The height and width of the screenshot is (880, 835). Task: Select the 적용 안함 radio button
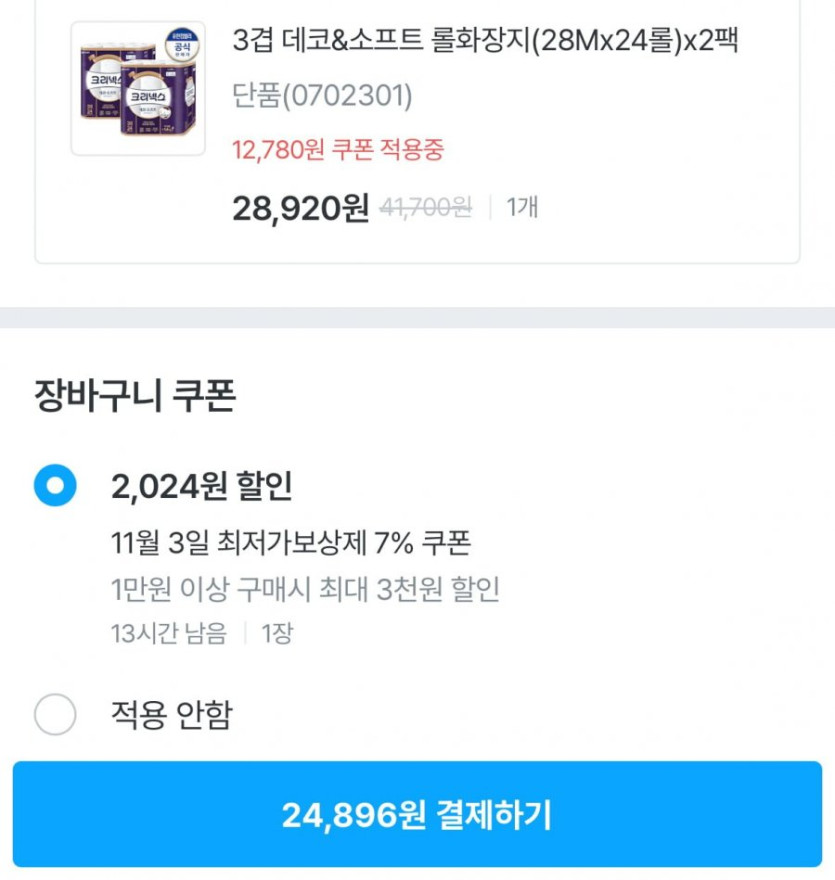click(55, 714)
